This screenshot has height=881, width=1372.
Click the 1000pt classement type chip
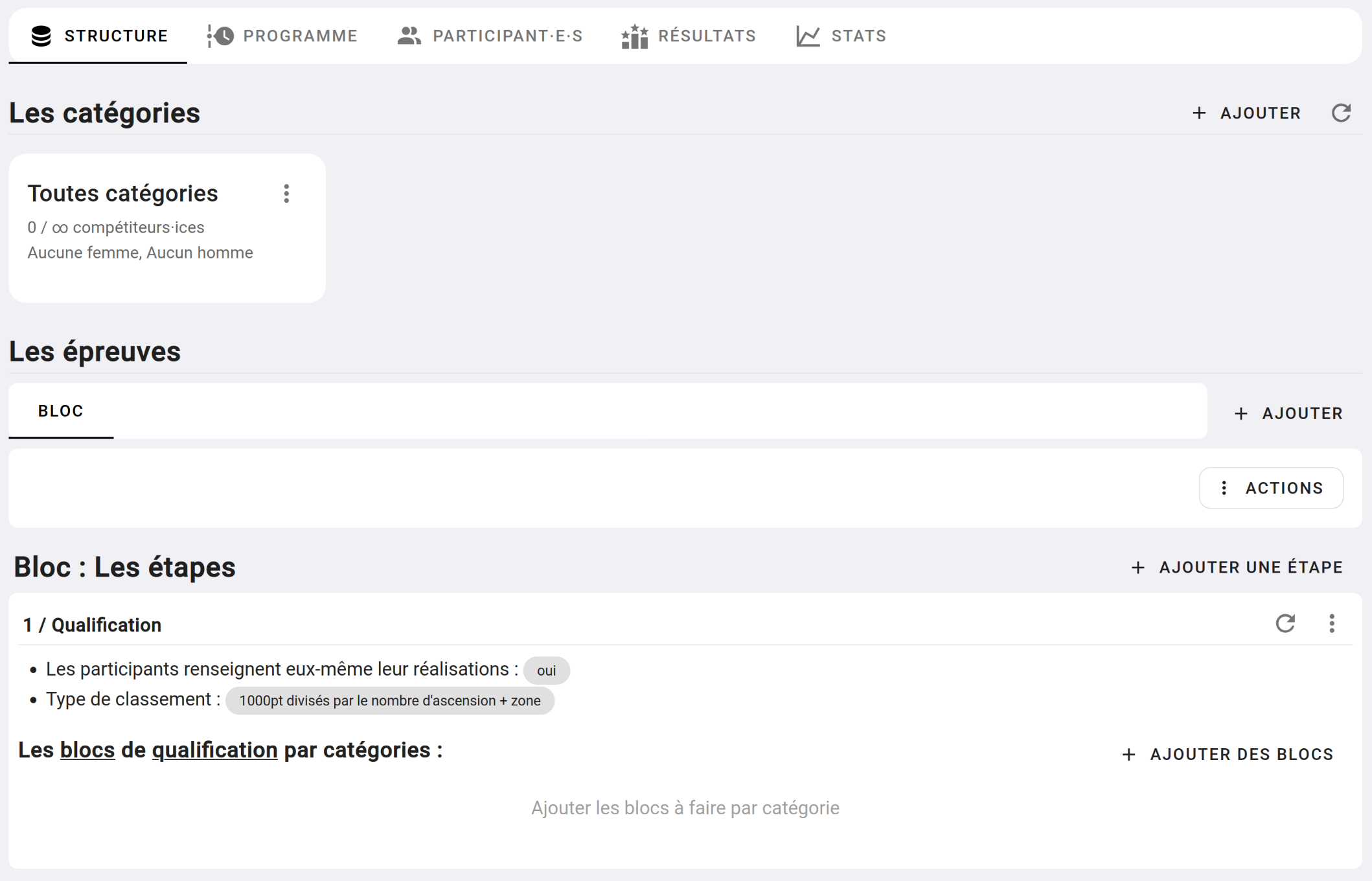389,701
